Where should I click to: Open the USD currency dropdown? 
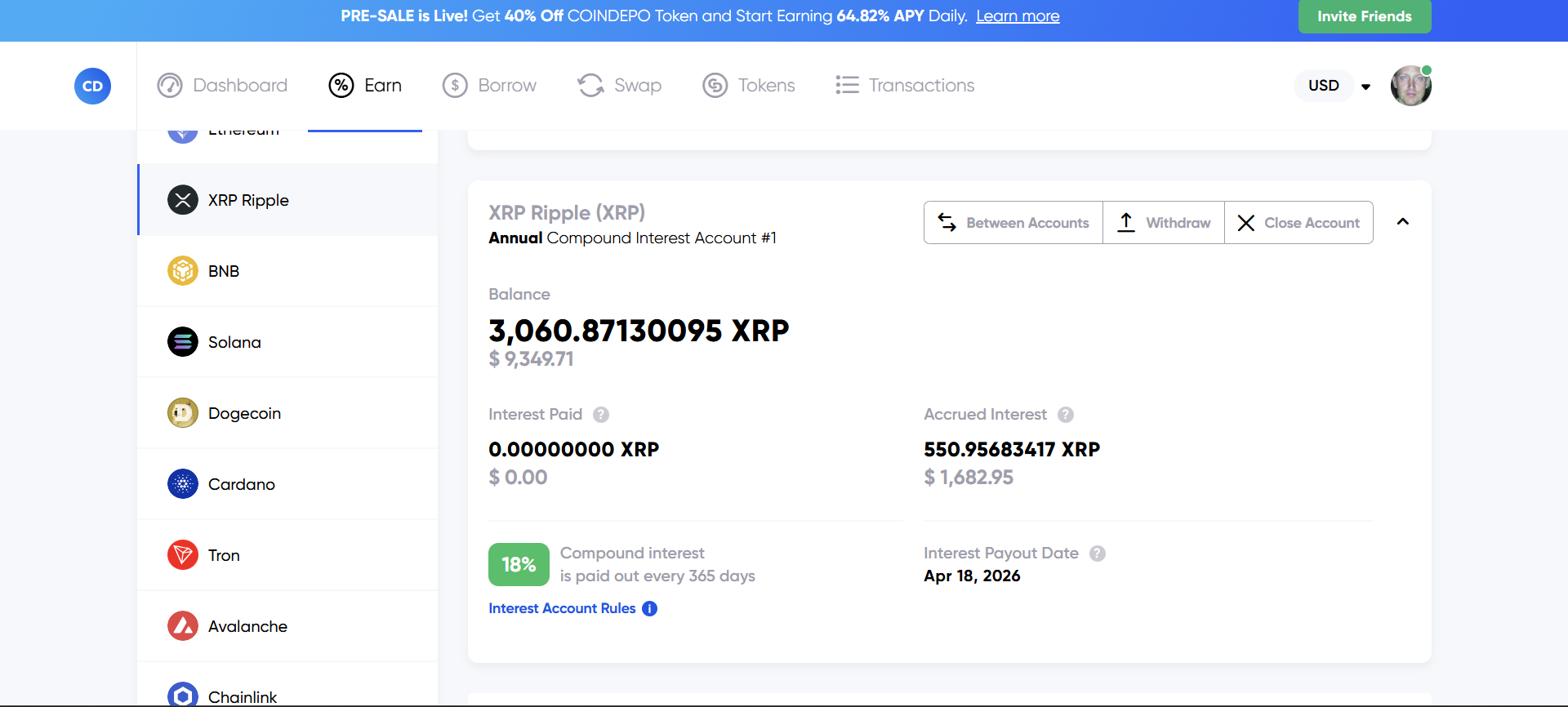(x=1324, y=86)
